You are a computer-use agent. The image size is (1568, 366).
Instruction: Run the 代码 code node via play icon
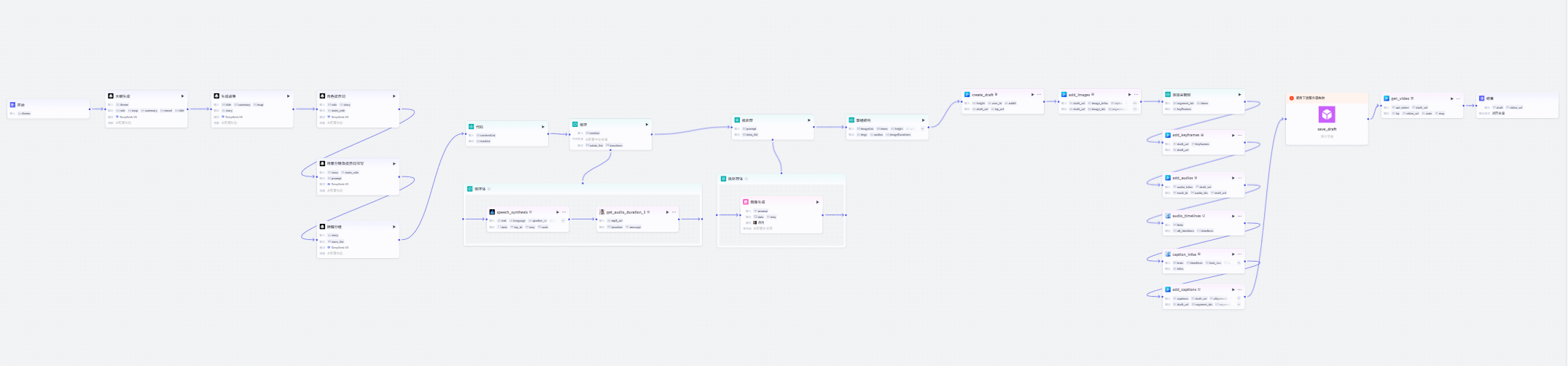543,127
